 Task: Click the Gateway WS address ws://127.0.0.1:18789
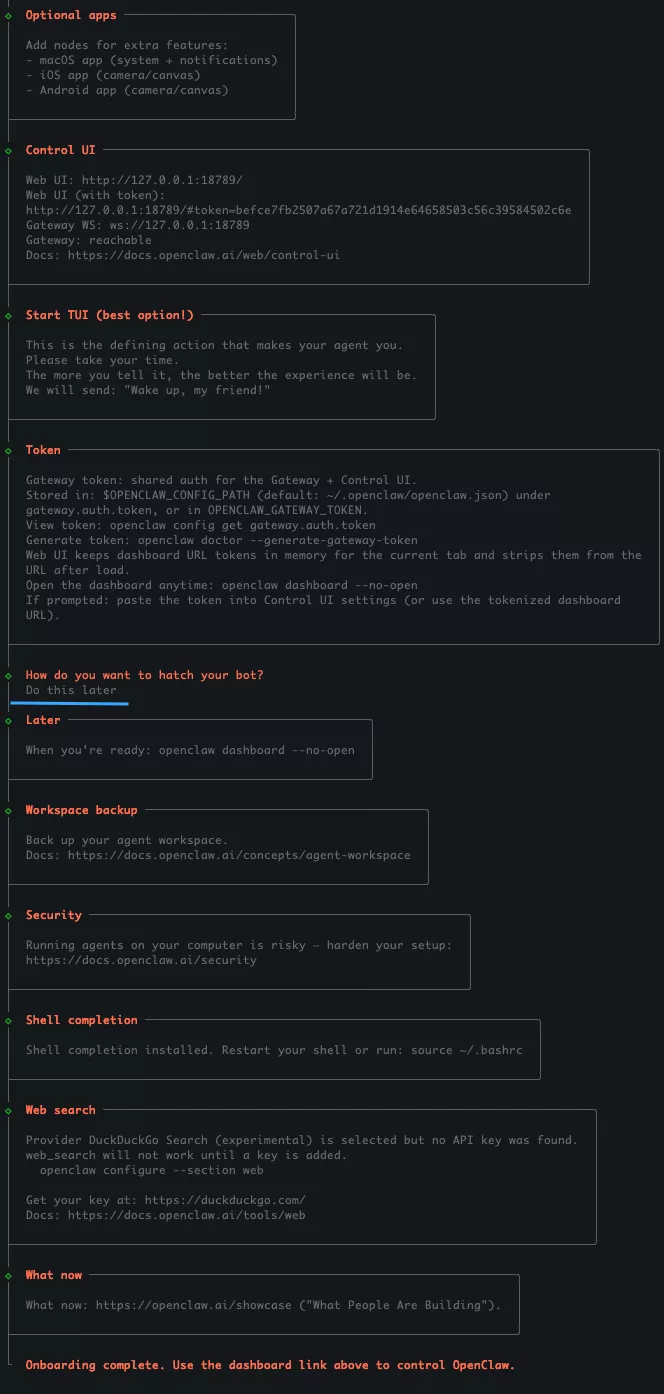coord(180,225)
